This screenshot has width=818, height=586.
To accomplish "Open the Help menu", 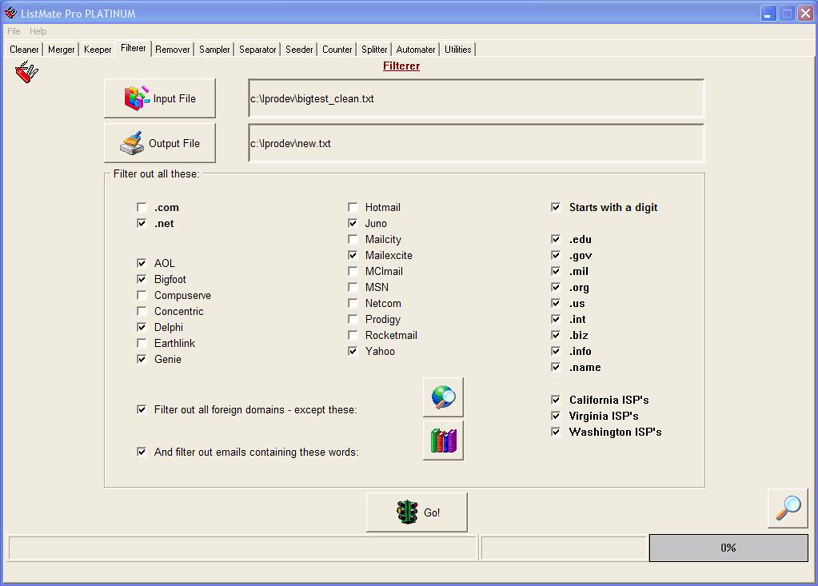I will (38, 32).
